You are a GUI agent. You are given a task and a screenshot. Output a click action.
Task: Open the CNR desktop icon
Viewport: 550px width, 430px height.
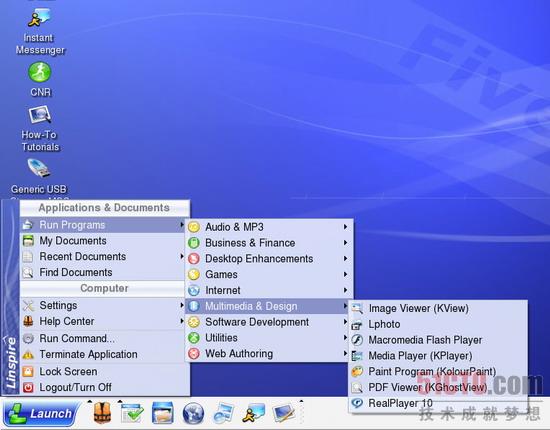[x=40, y=79]
